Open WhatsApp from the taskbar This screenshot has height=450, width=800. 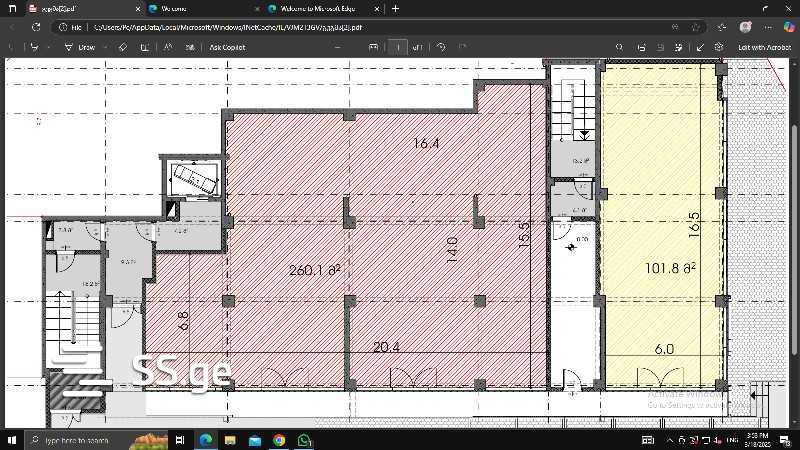tap(304, 440)
